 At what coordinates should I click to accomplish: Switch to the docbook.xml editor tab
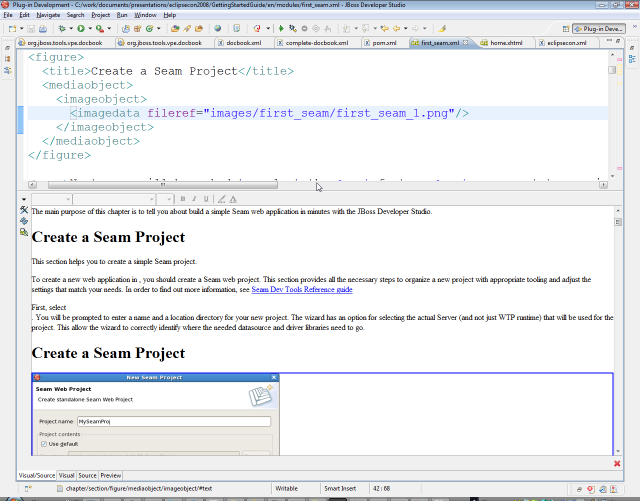pos(244,43)
